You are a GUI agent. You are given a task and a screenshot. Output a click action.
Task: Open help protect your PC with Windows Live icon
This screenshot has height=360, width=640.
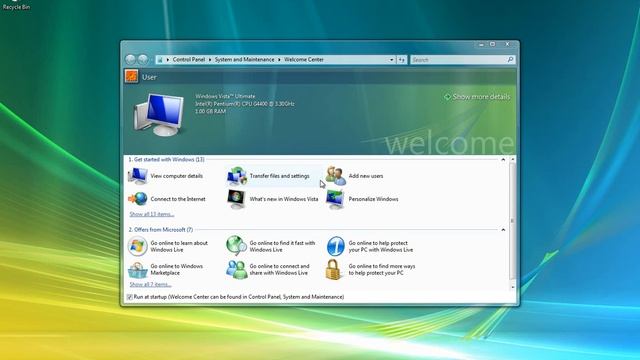point(336,246)
